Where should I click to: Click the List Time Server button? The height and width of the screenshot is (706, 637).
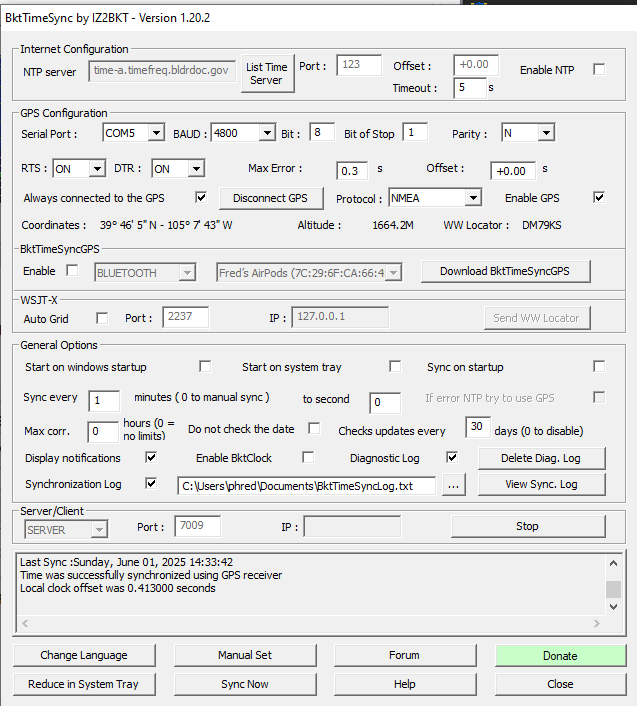(267, 73)
